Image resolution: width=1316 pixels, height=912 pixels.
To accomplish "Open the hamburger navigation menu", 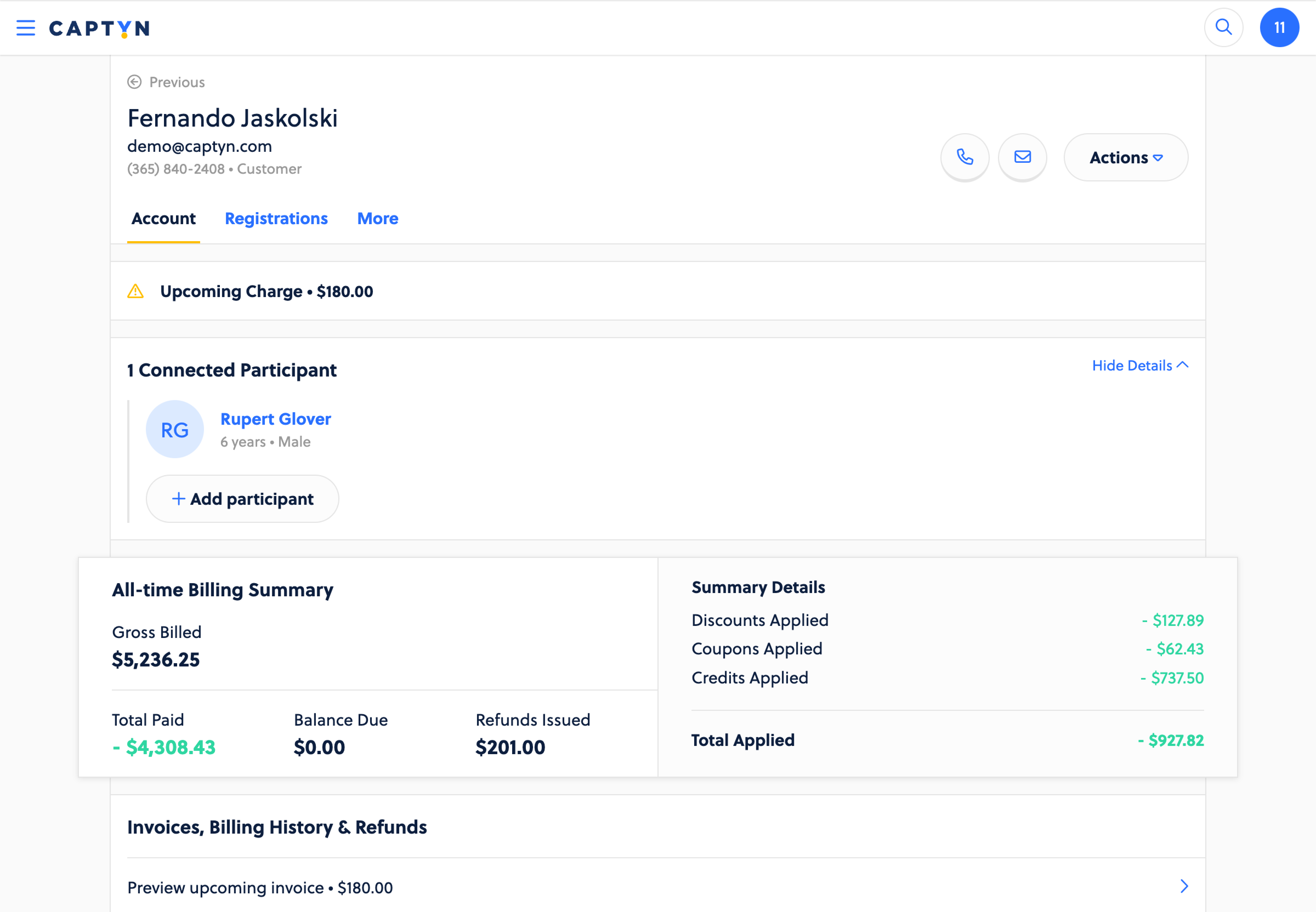I will pos(25,27).
